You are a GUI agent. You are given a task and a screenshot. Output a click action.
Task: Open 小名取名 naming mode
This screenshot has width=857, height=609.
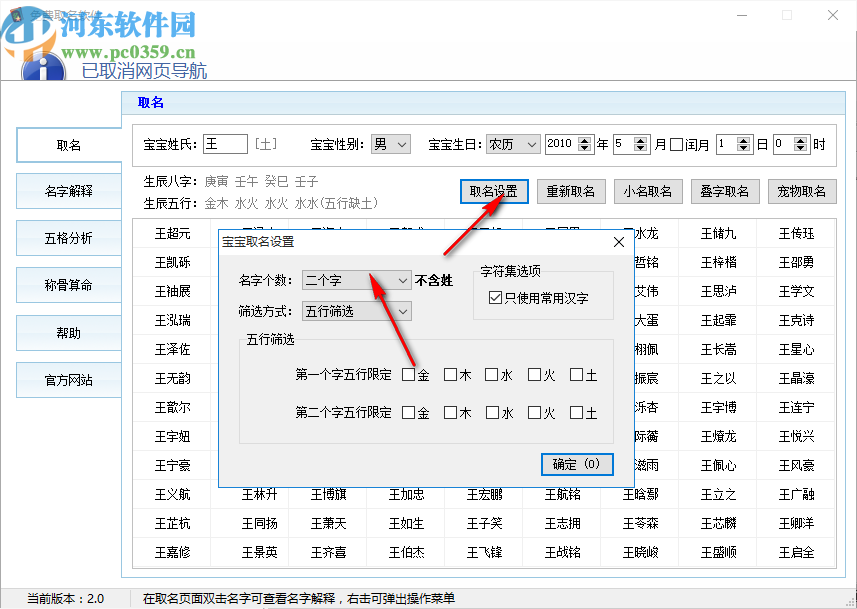click(x=648, y=191)
